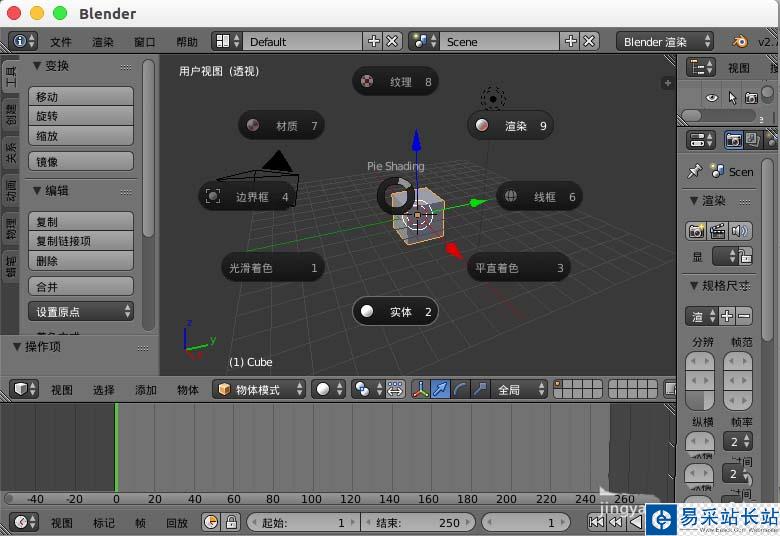Choose 边界框 (bounding box) shading option
The image size is (780, 536).
[247, 197]
